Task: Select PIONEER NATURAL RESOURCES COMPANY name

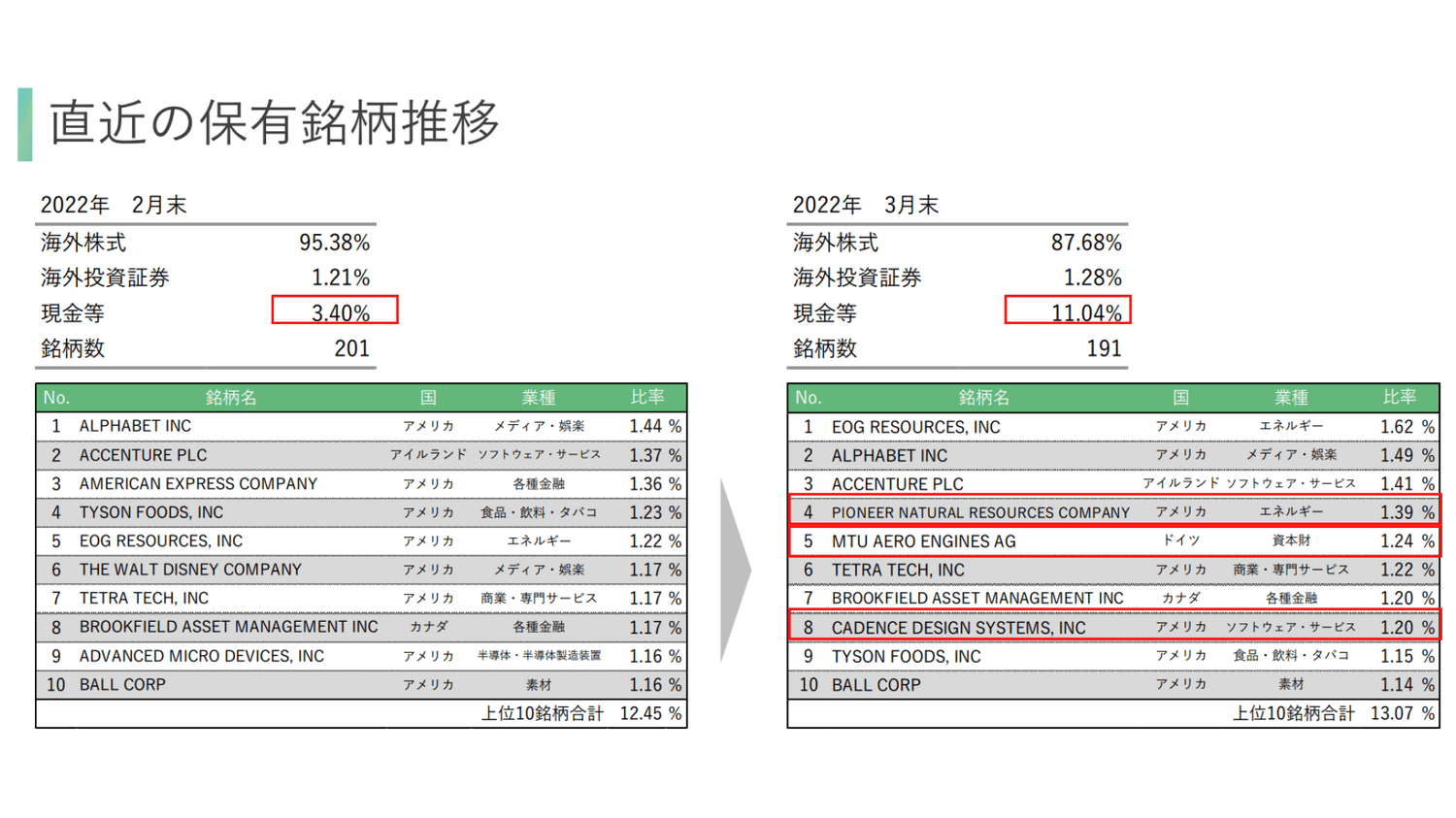Action: pos(980,512)
